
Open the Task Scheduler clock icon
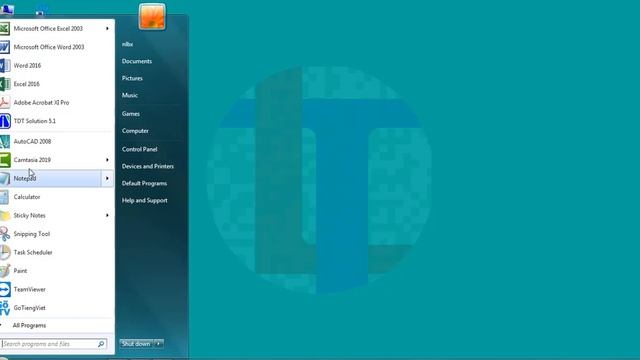4,252
